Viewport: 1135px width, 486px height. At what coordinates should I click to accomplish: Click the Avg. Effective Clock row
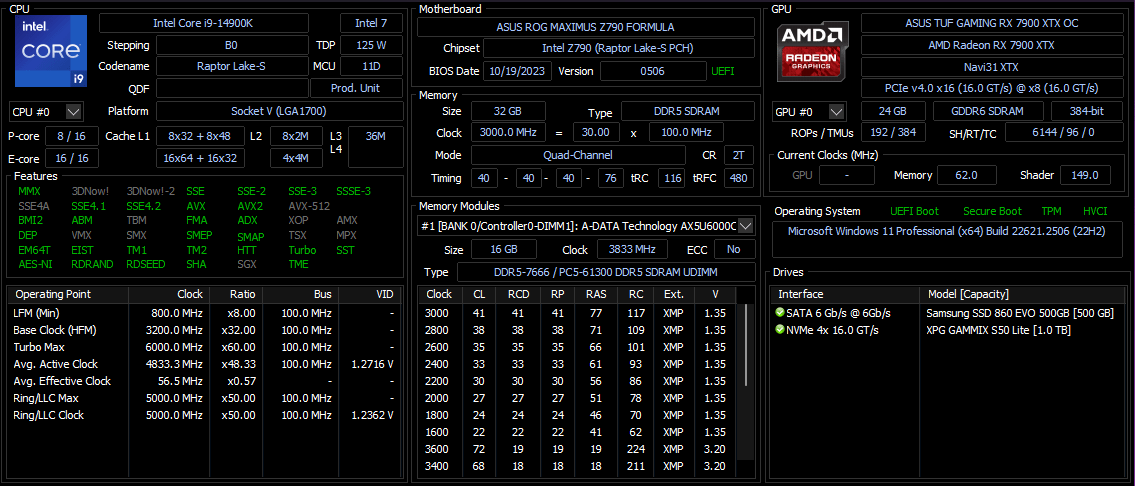(x=203, y=381)
